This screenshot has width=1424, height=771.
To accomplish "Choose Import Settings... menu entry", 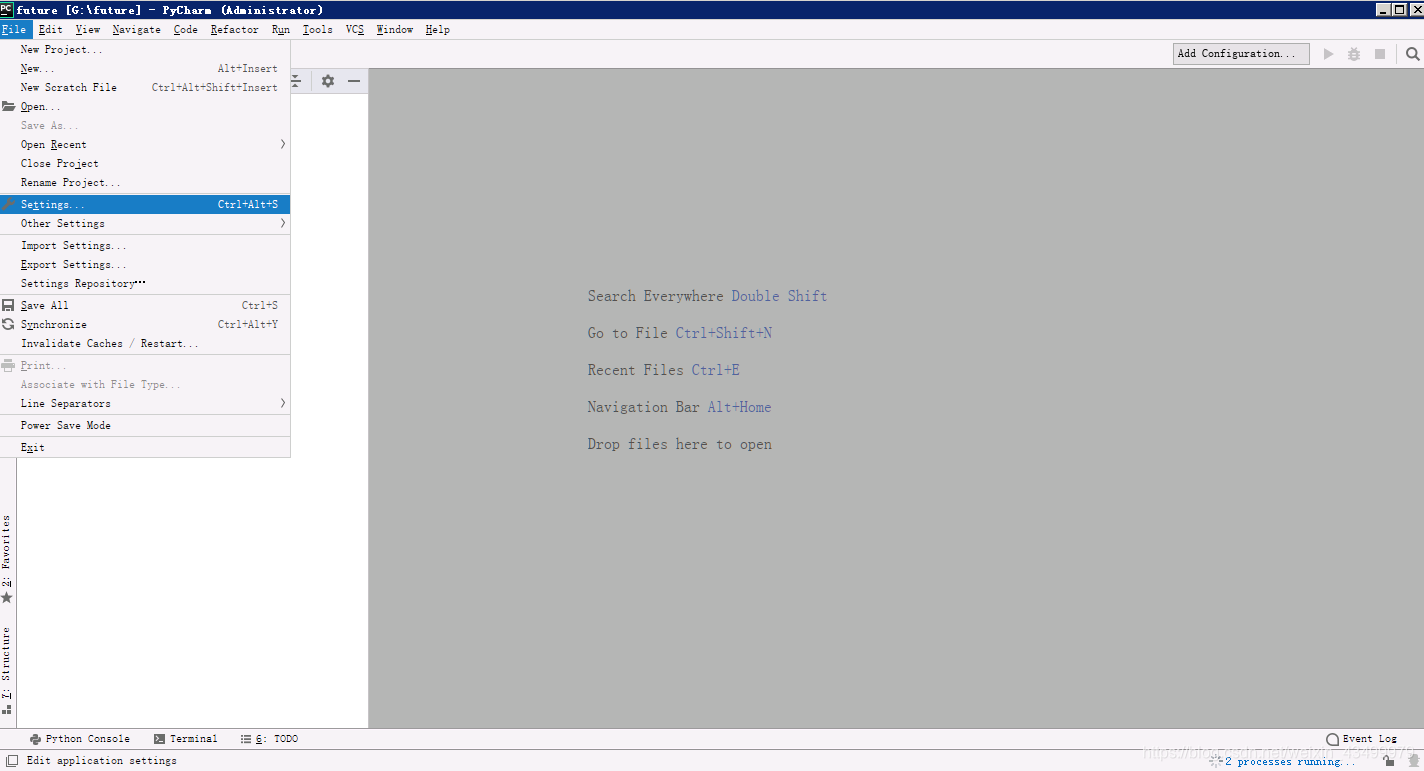I will point(145,245).
